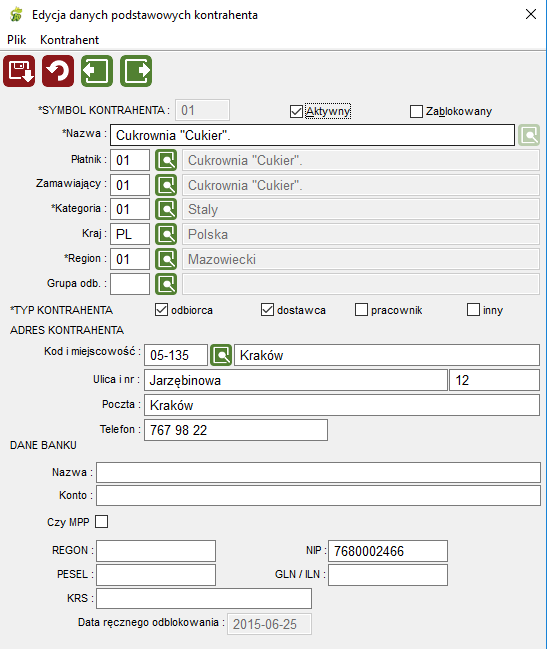Enable the Zablokowany checkbox
547x649 pixels.
pyautogui.click(x=416, y=111)
